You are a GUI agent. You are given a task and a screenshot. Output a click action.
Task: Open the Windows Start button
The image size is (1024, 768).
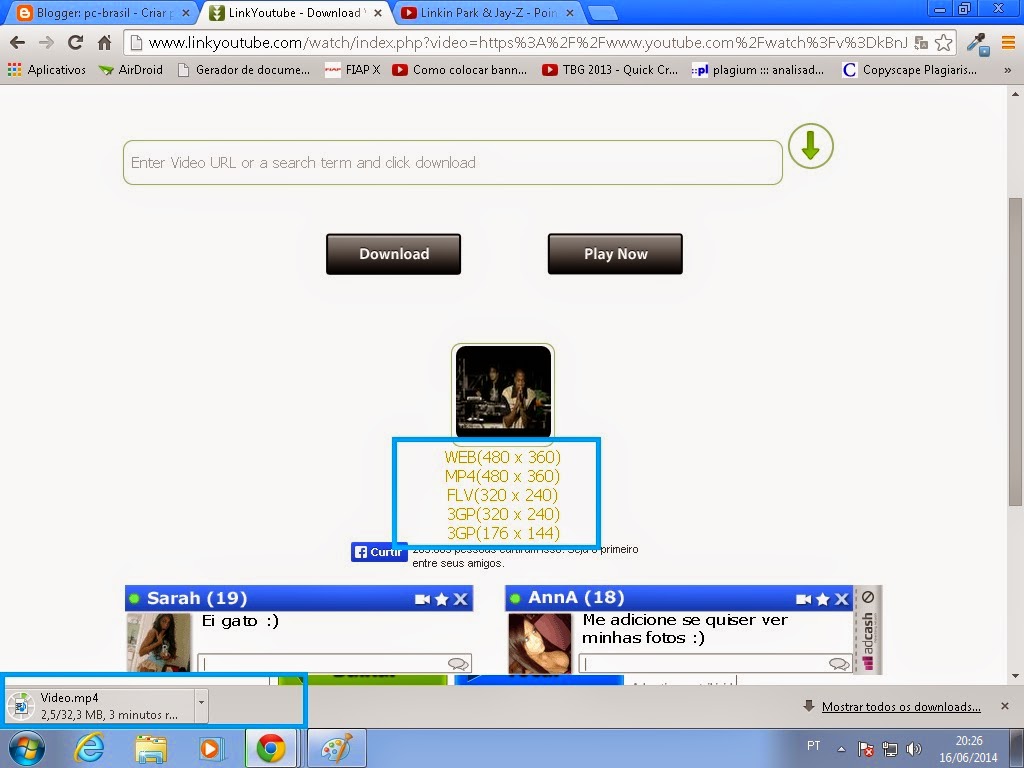pos(26,748)
